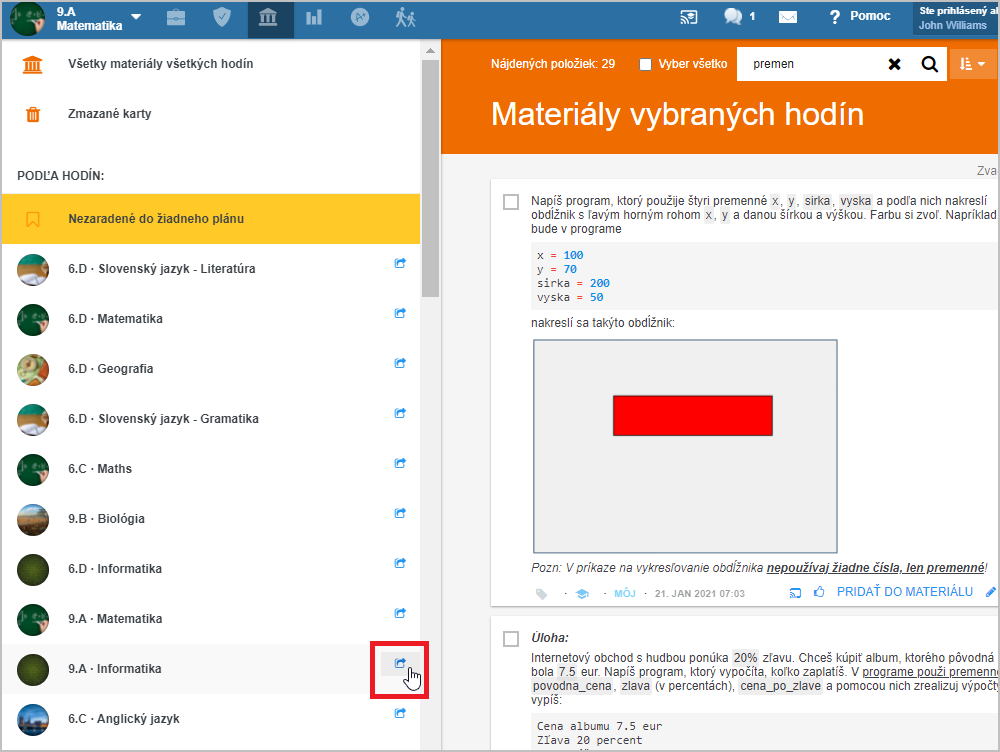Image resolution: width=1000 pixels, height=752 pixels.
Task: Open 6.D Geografia lesson row
Action: pyautogui.click(x=211, y=369)
